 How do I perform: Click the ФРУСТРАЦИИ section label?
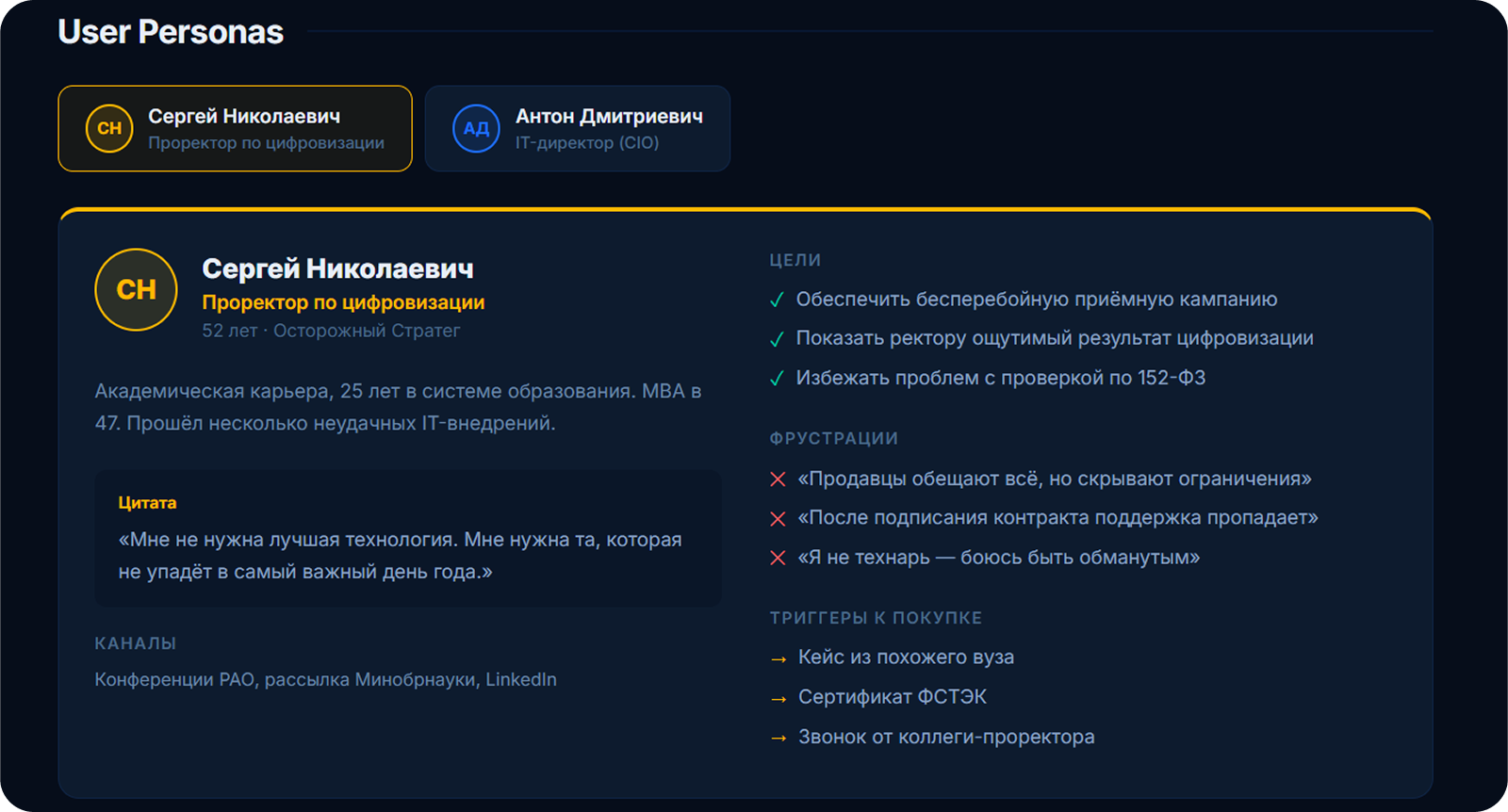[x=834, y=438]
